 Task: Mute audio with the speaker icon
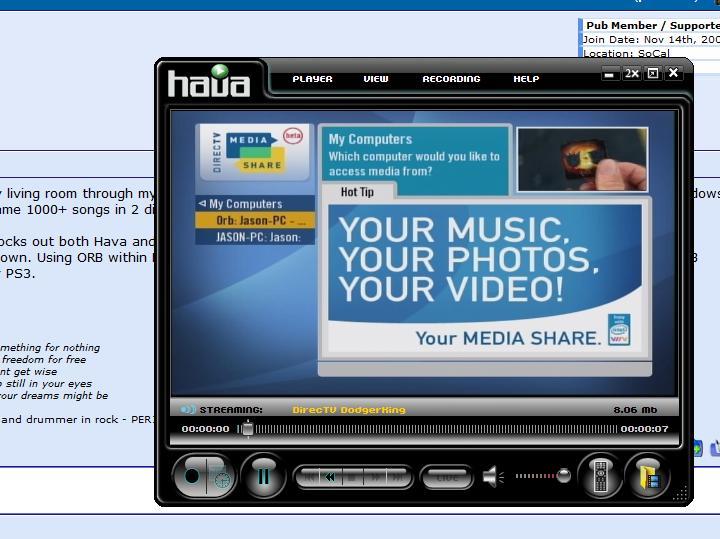[x=493, y=477]
